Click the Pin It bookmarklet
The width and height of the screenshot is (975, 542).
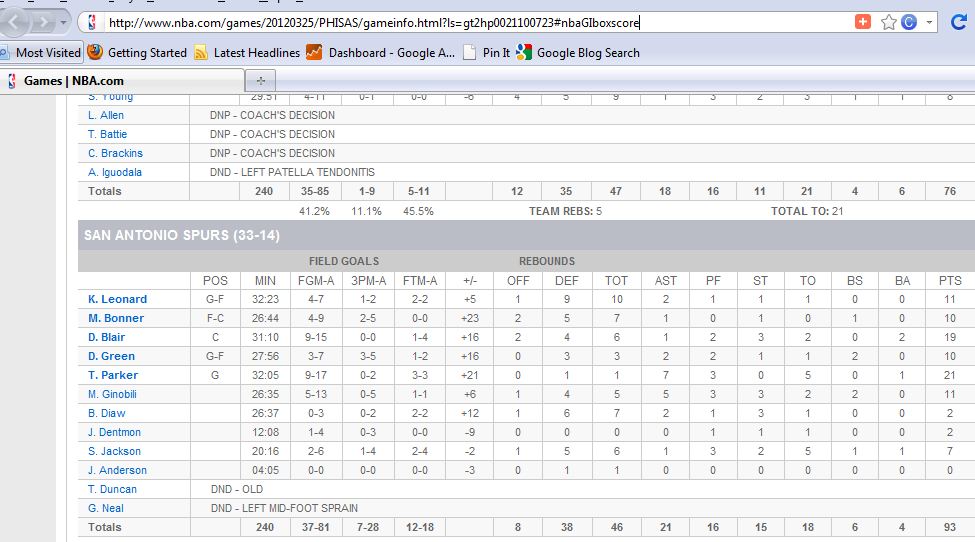486,53
